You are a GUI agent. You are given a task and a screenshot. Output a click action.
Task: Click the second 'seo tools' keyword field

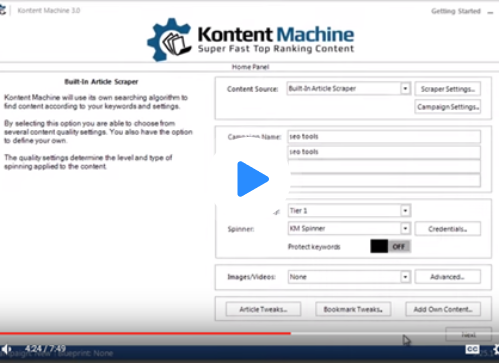(384, 152)
